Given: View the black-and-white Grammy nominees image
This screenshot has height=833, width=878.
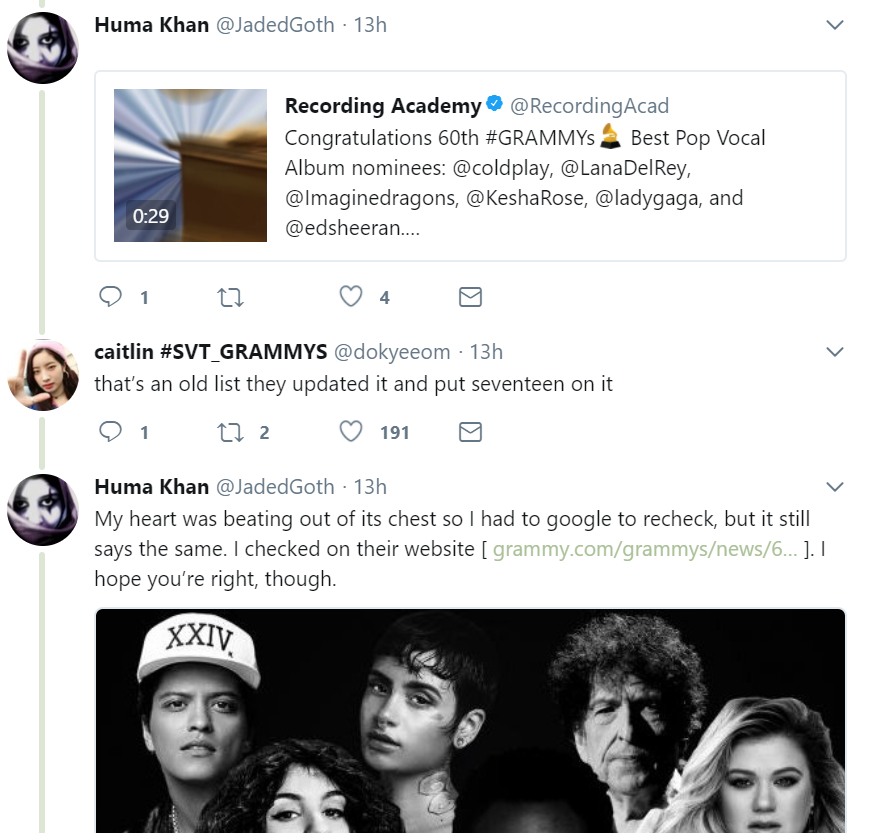Looking at the screenshot, I should point(470,720).
